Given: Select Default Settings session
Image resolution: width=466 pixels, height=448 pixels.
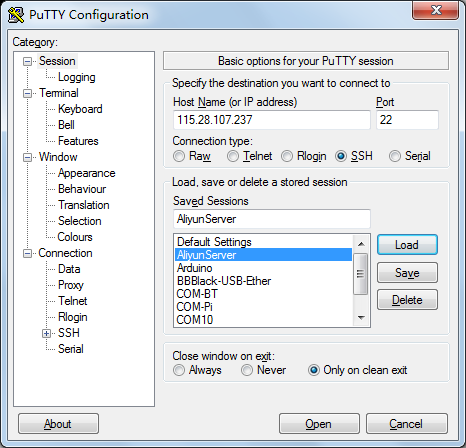Looking at the screenshot, I should coord(263,242).
